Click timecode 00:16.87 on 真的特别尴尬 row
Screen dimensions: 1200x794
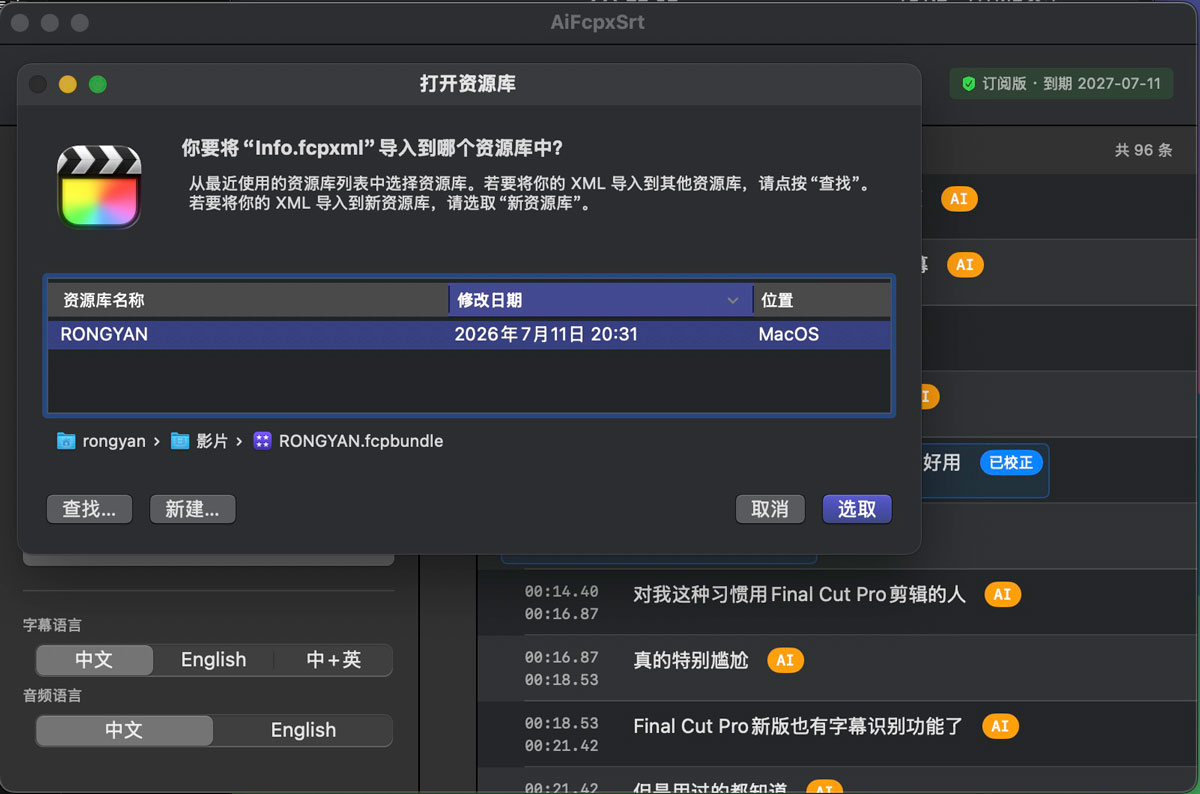pyautogui.click(x=561, y=658)
